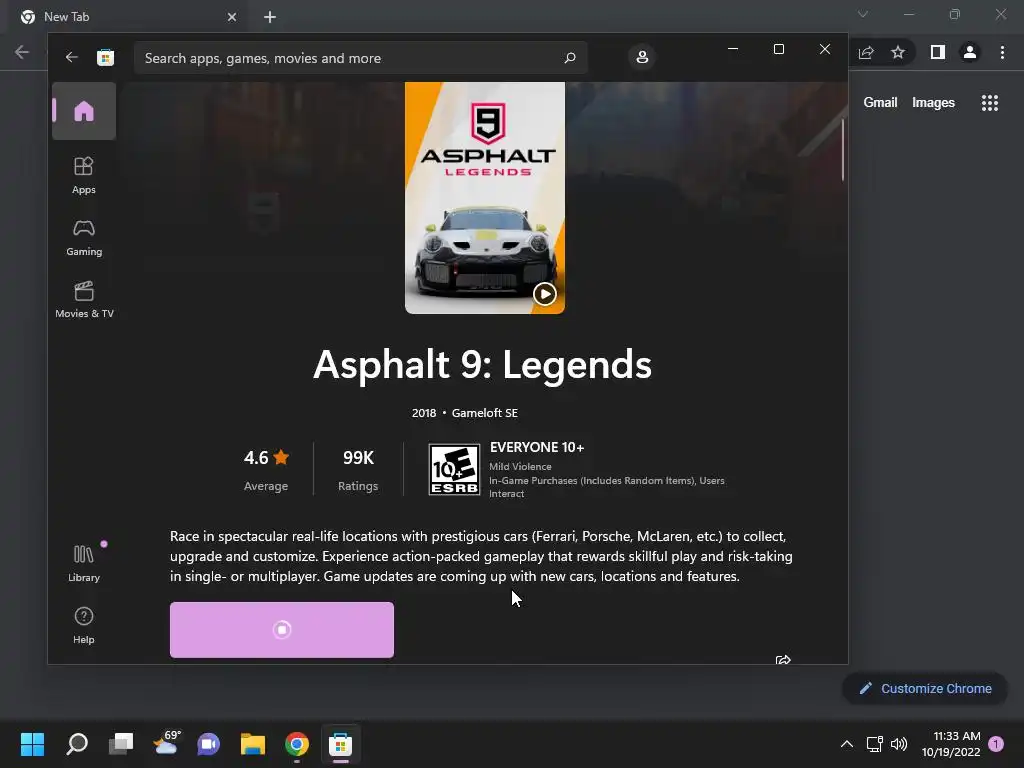This screenshot has width=1024, height=768.
Task: Click Chrome's back arrow button
Action: [22, 52]
